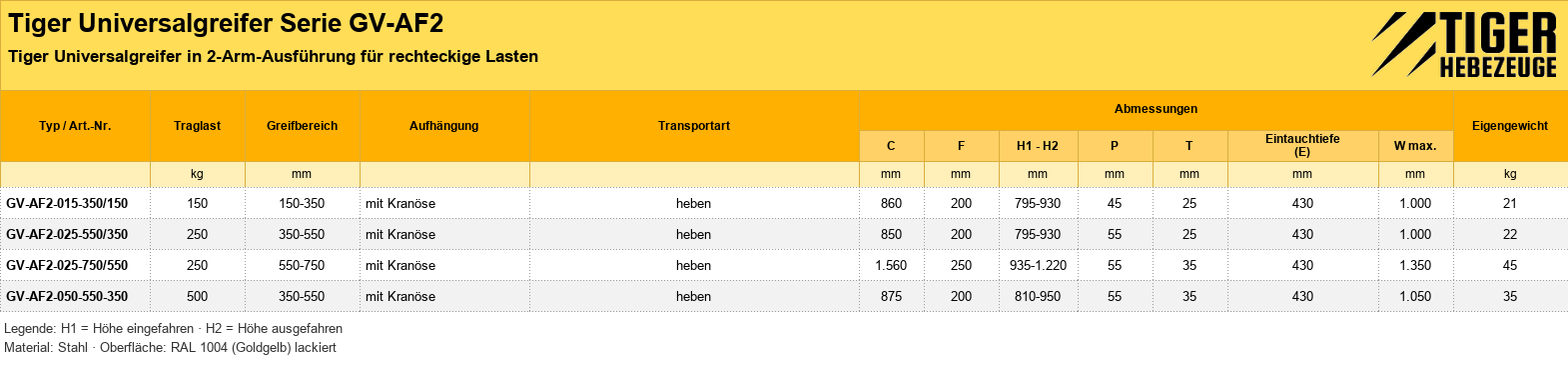
Task: Click the 1.560 value in column C
Action: [x=891, y=265]
